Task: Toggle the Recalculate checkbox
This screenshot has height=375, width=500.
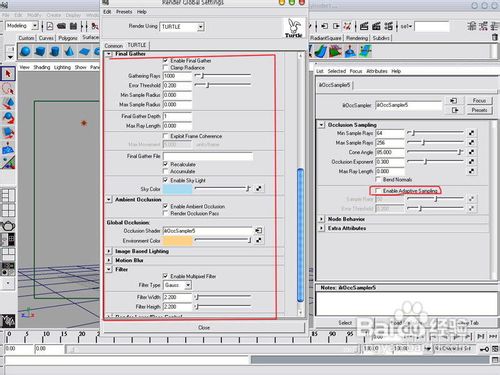Action: 165,164
